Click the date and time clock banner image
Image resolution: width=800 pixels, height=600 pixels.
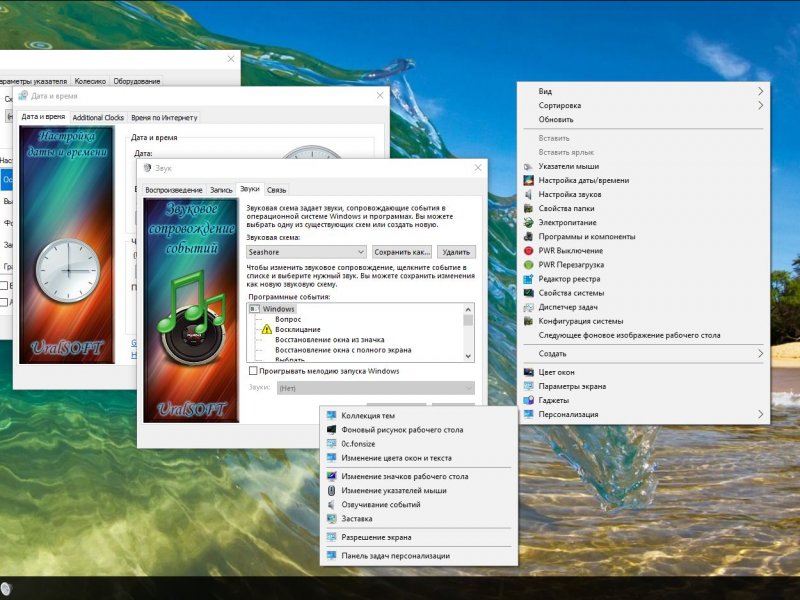coord(67,245)
